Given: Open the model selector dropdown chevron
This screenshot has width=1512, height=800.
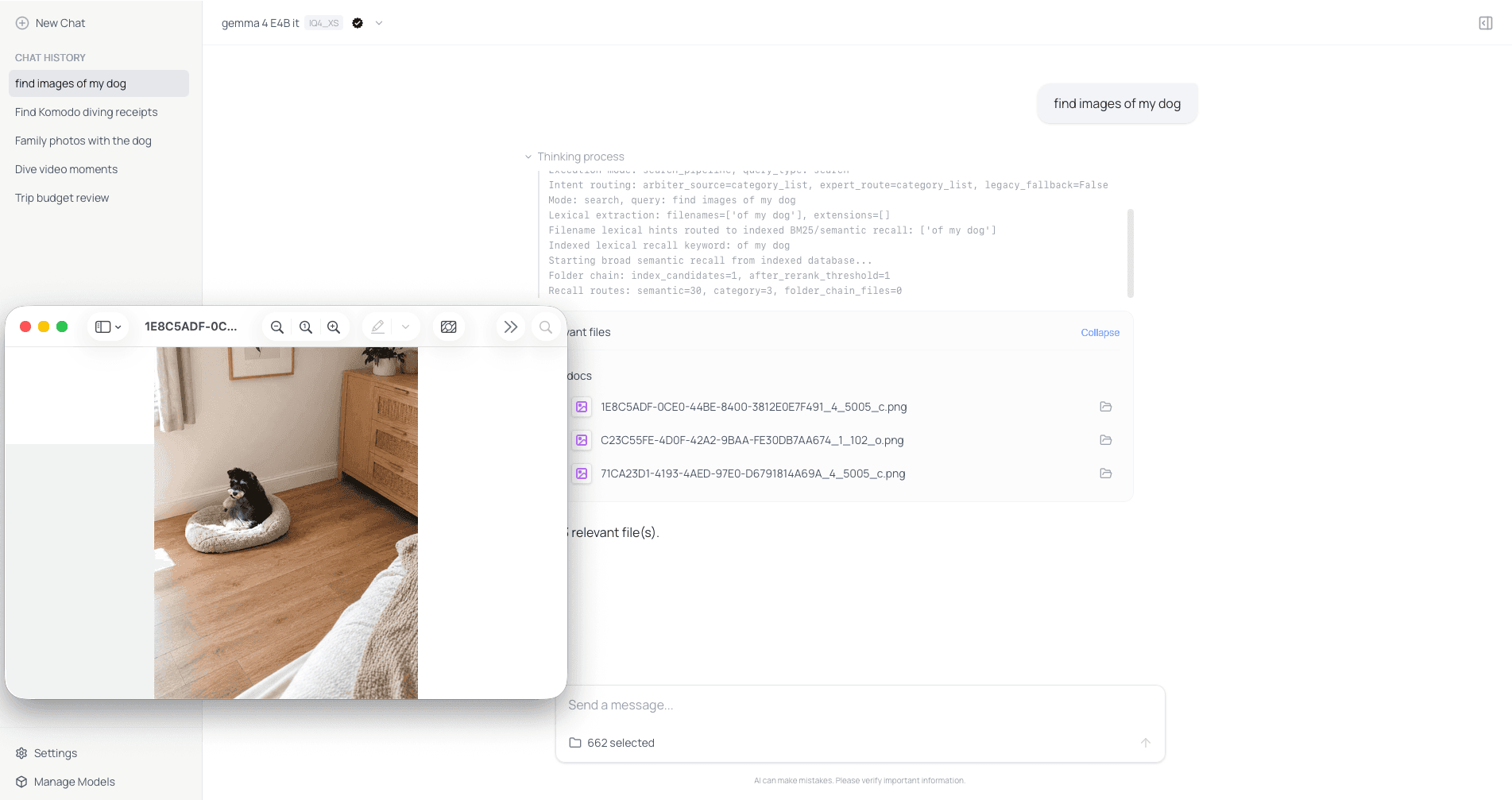Looking at the screenshot, I should [379, 23].
